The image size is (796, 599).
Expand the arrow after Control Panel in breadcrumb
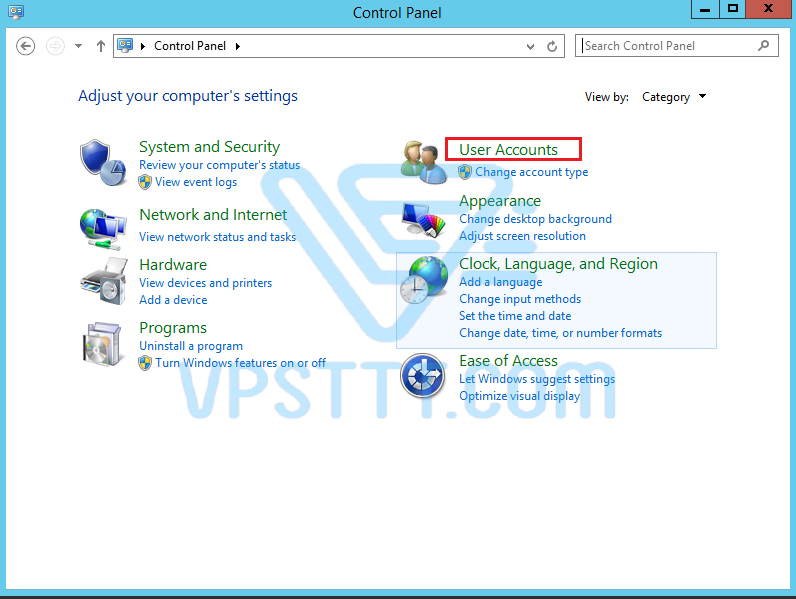pos(238,46)
